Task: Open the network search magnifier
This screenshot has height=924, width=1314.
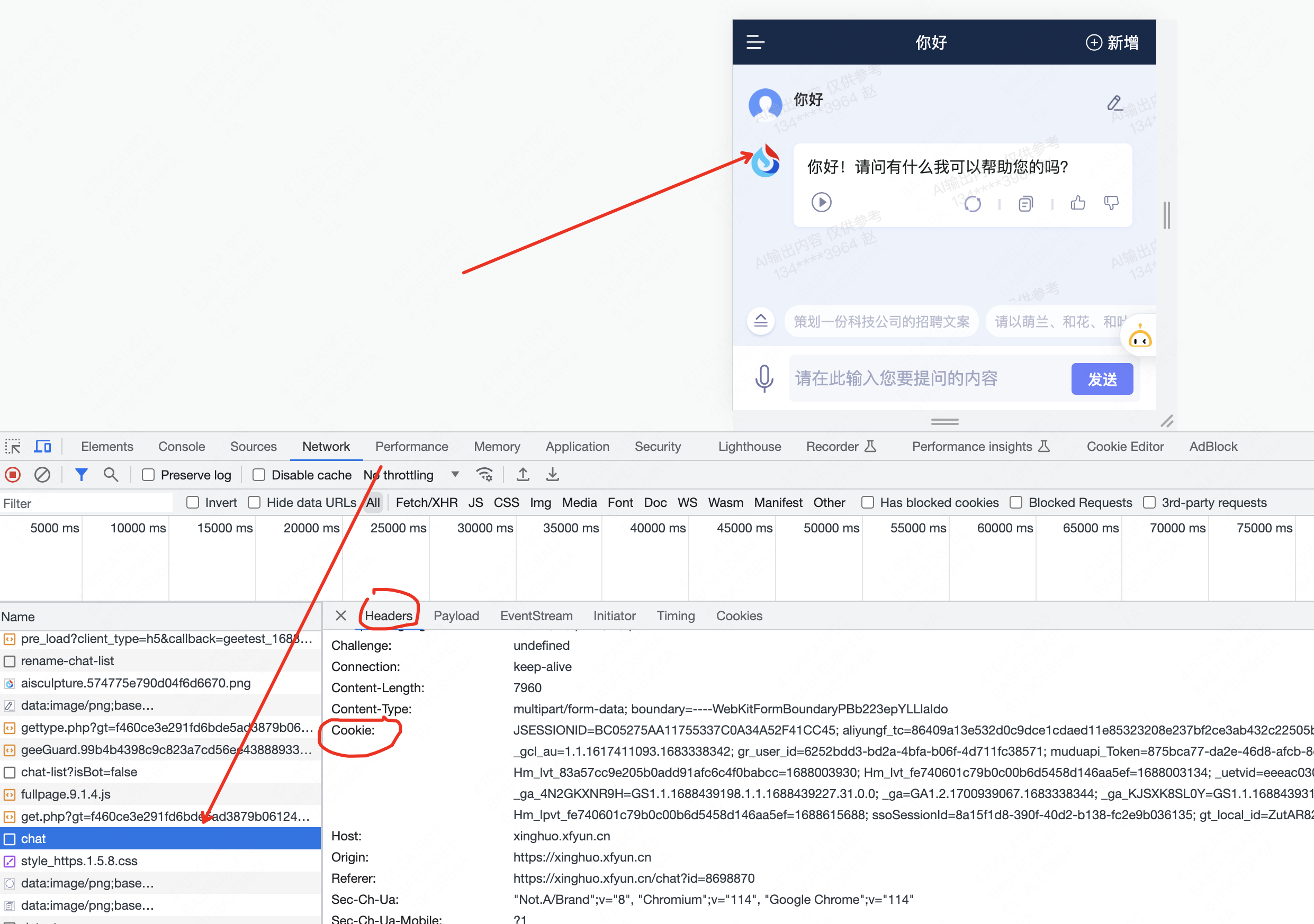Action: click(x=111, y=474)
